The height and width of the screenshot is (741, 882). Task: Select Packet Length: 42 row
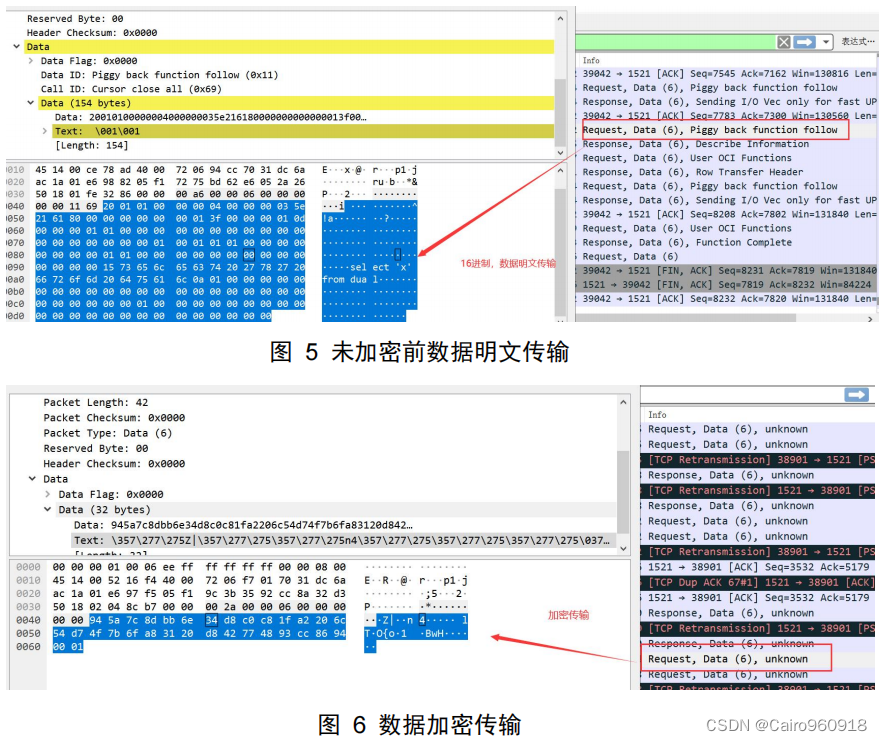point(96,402)
